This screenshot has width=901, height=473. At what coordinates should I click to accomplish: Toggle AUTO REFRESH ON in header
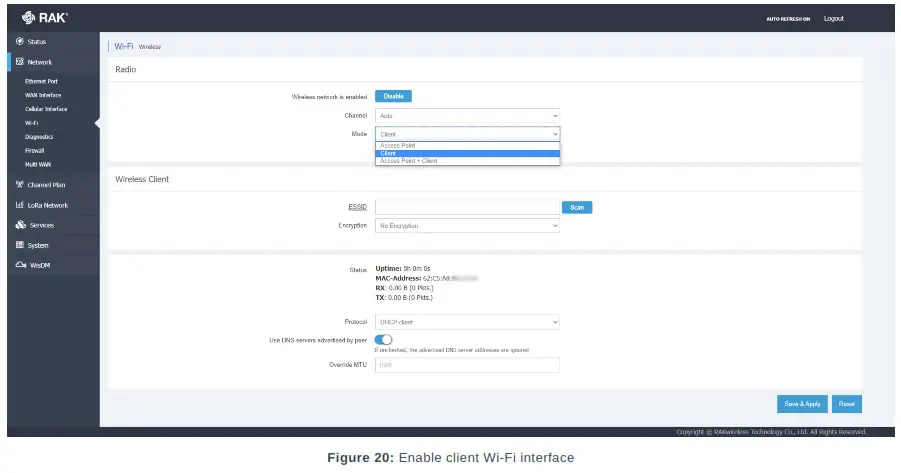[788, 19]
